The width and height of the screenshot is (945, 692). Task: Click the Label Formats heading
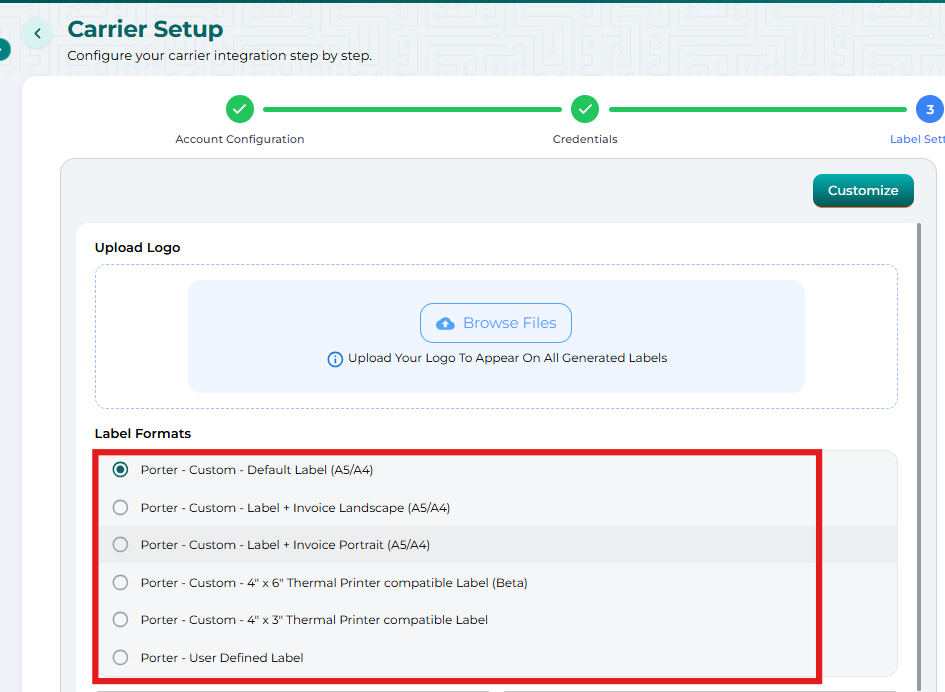[x=143, y=433]
